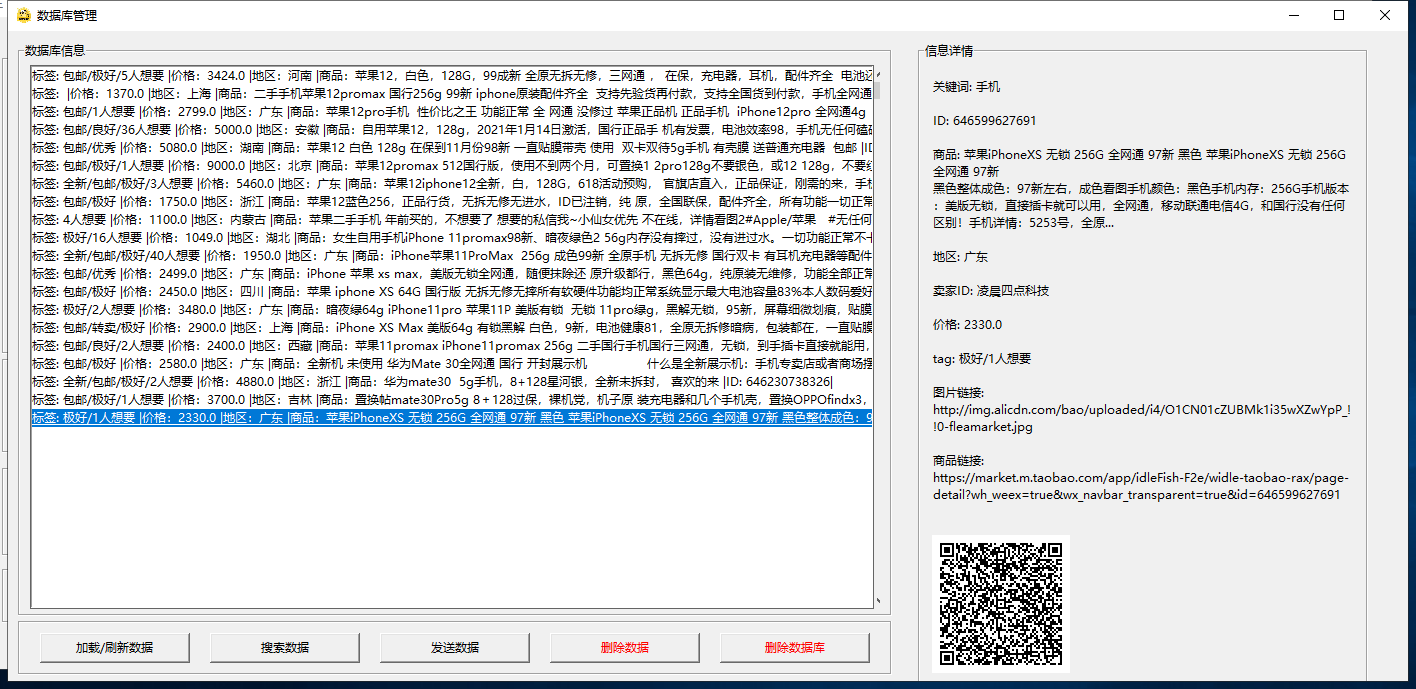Select the row priced 1100.0 from 内蒙古
This screenshot has width=1416, height=689.
pos(452,219)
